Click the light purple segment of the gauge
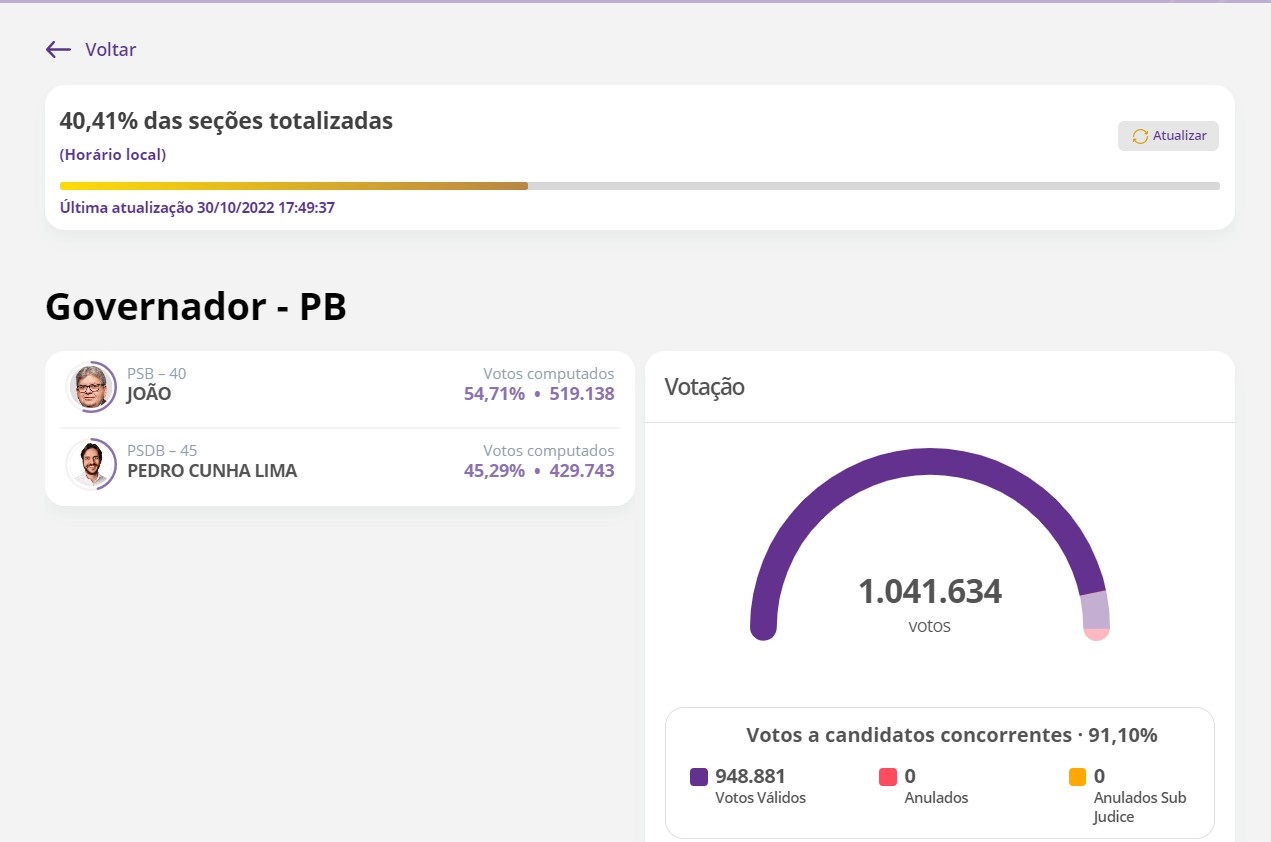The height and width of the screenshot is (842, 1271). 1095,609
